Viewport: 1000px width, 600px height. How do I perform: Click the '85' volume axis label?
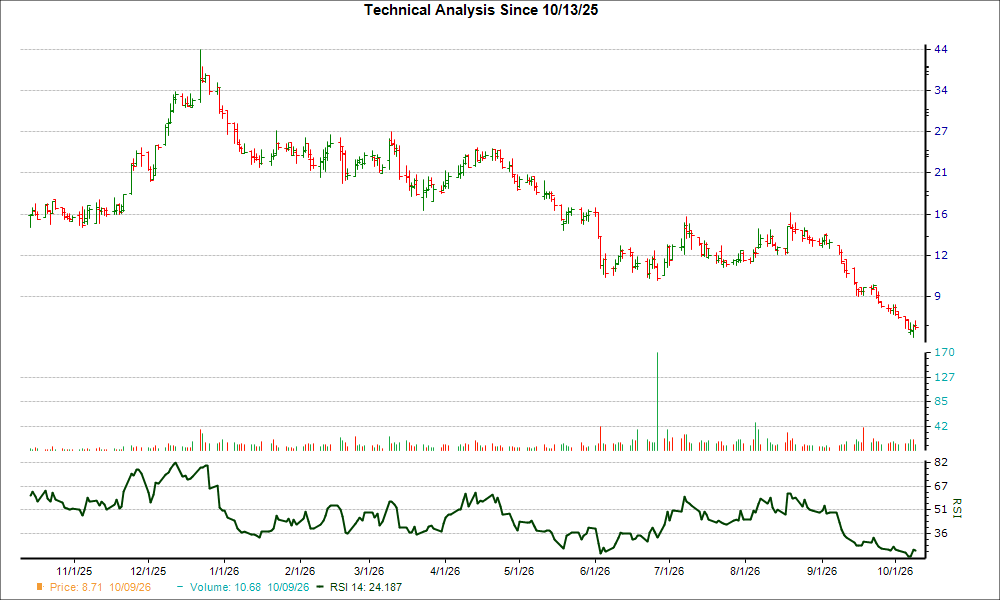941,402
